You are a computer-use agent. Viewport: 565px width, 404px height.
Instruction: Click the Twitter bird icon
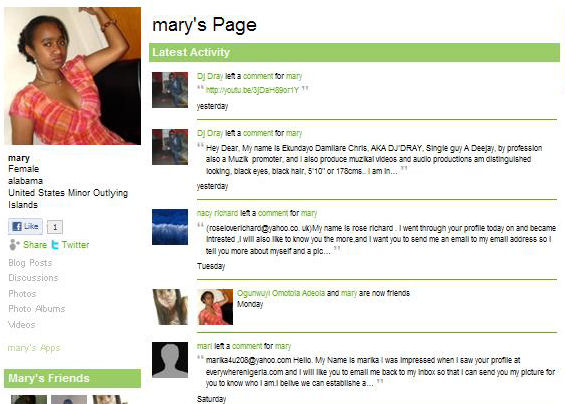tap(55, 245)
